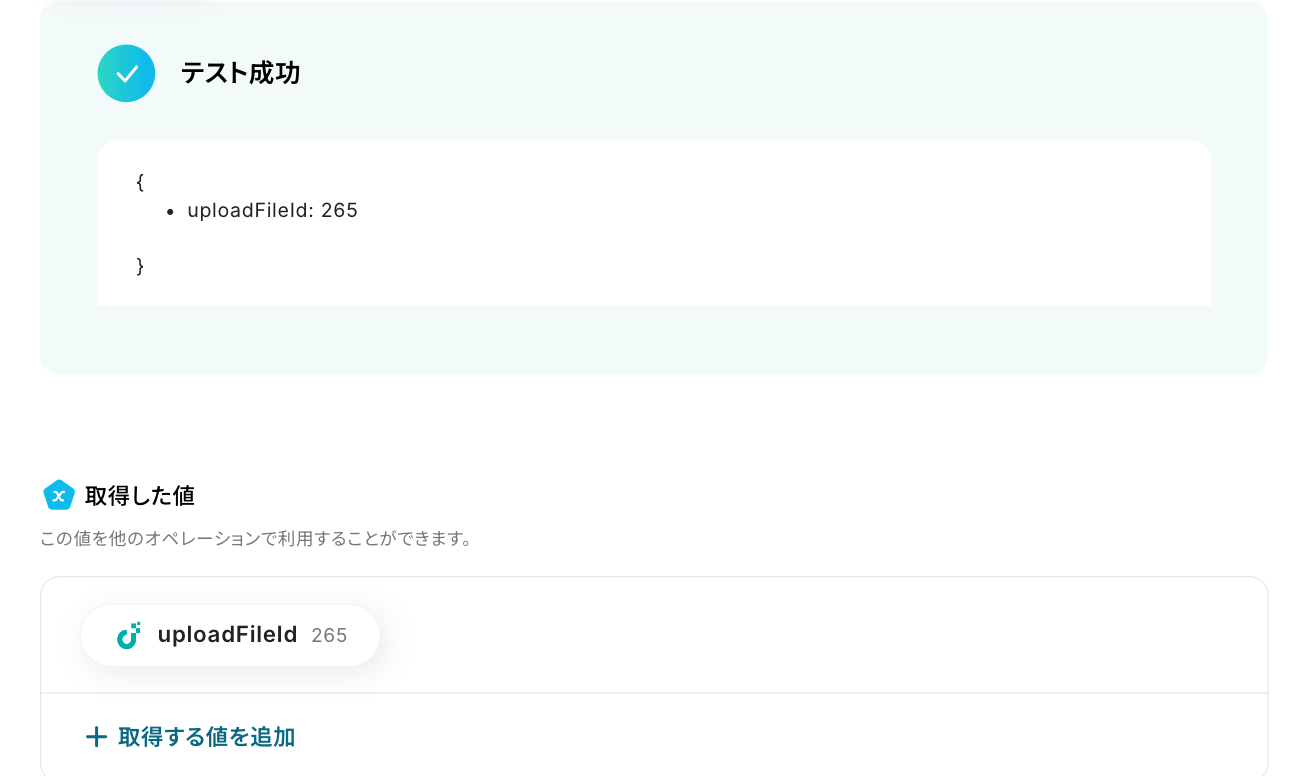Click the opening curly brace in the result
The image size is (1314, 776).
click(140, 182)
